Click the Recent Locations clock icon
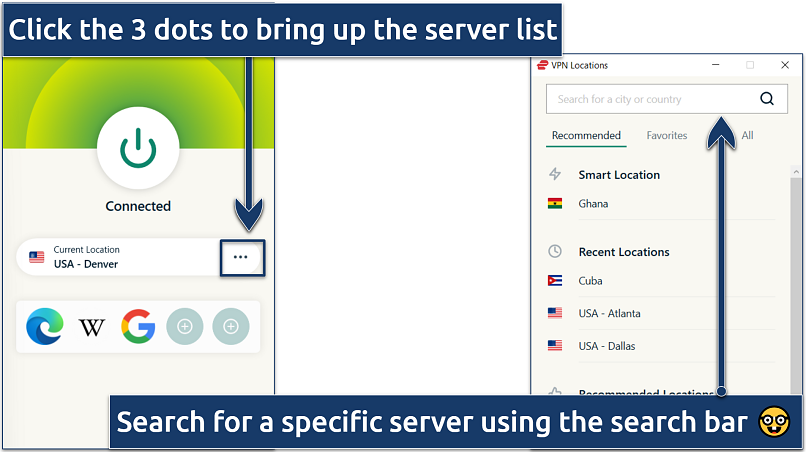 point(555,251)
